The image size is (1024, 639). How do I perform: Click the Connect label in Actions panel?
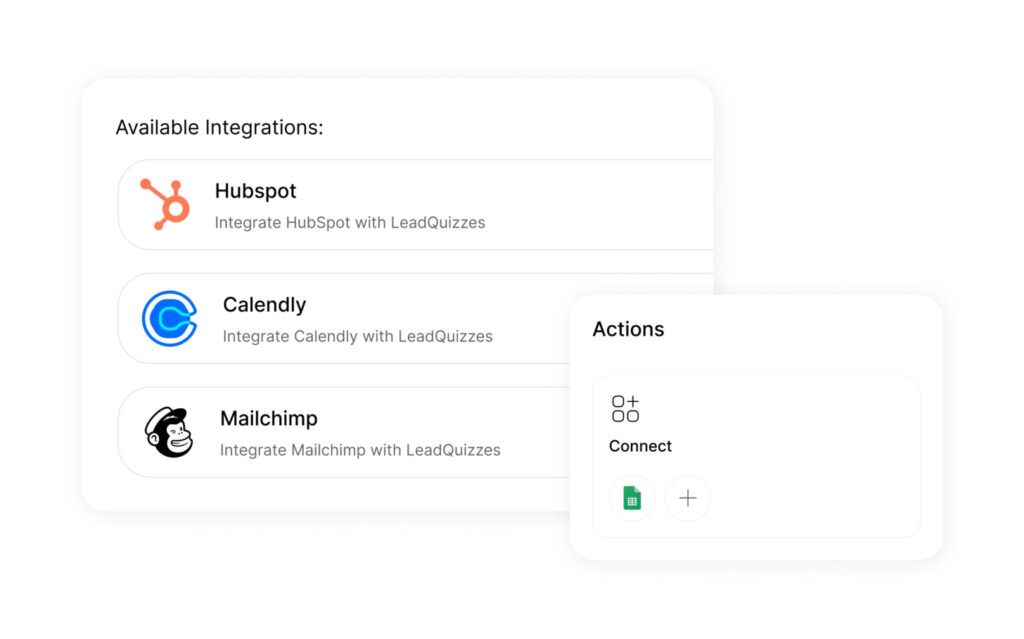pos(640,446)
